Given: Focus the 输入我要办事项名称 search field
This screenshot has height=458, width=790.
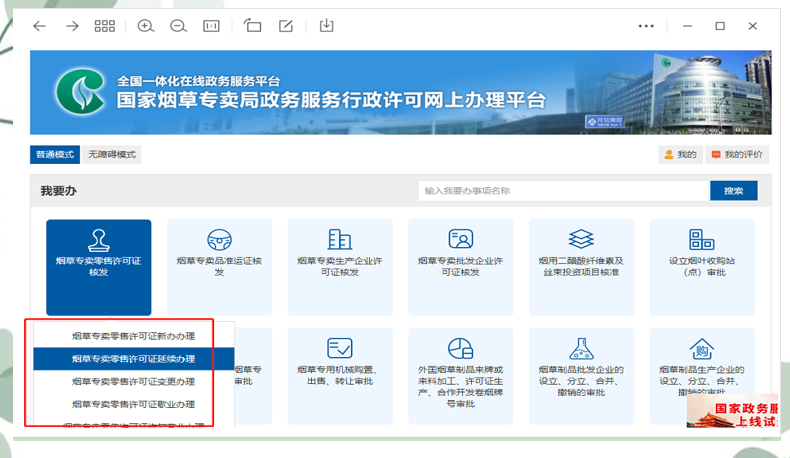Looking at the screenshot, I should (563, 191).
